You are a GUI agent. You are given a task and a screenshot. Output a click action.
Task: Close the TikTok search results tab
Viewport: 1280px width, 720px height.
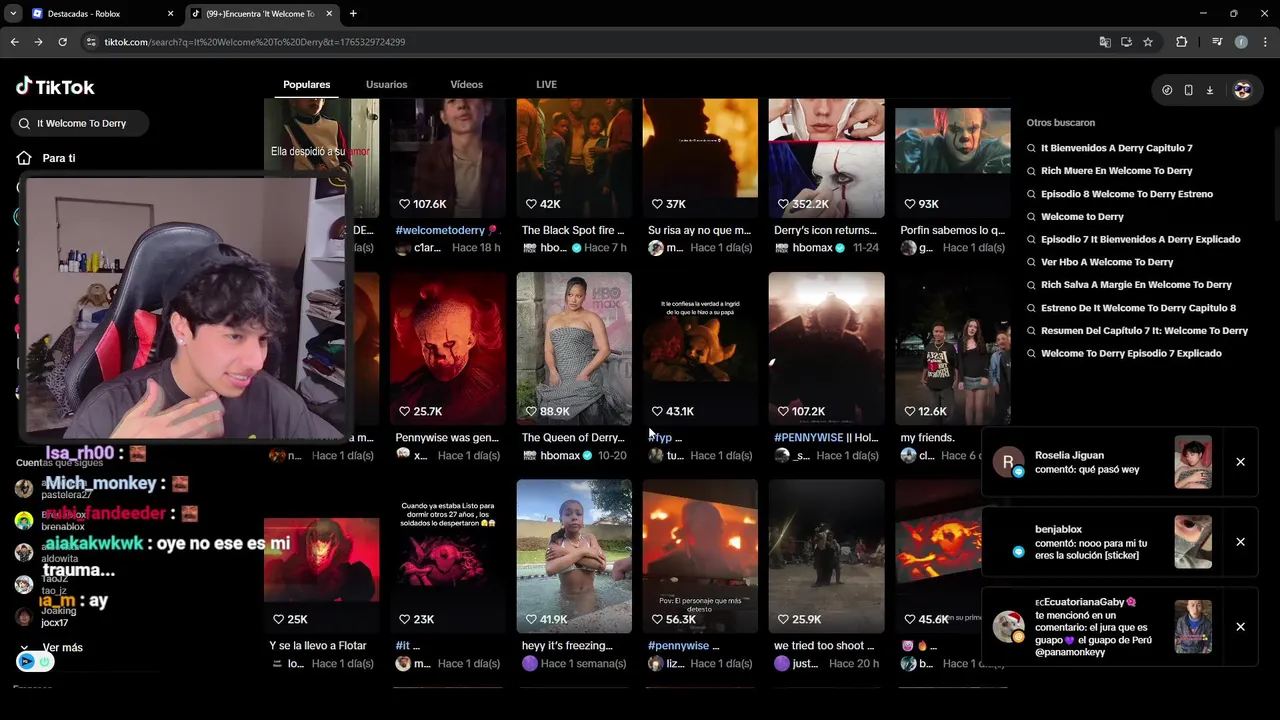(x=330, y=14)
